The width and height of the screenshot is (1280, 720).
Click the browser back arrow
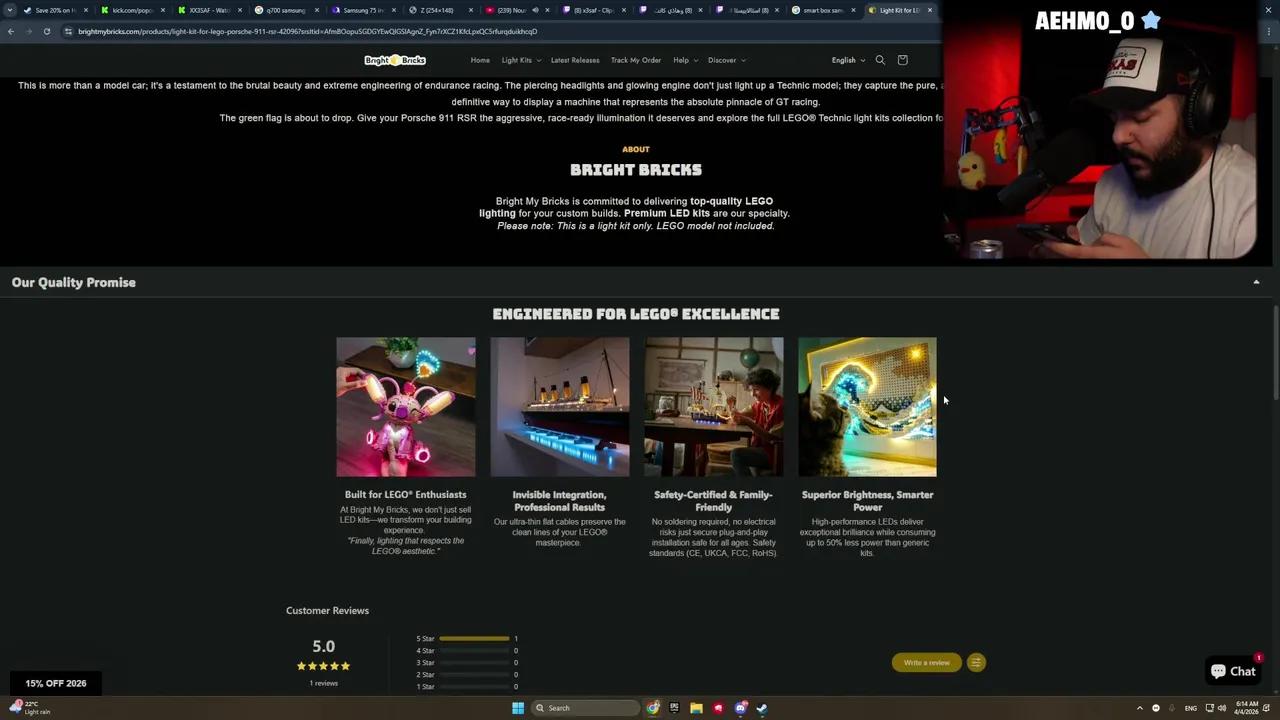(11, 31)
